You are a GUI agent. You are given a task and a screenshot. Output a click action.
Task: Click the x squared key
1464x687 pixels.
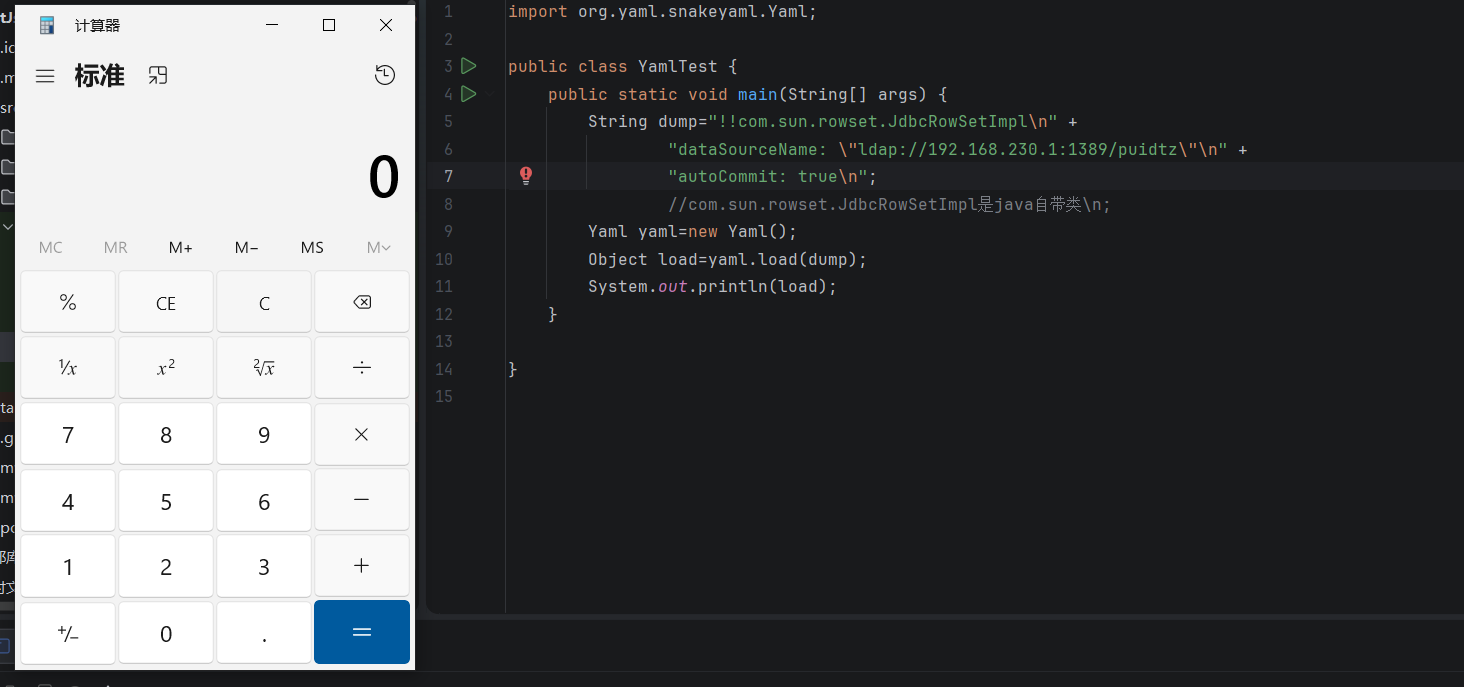(x=166, y=368)
